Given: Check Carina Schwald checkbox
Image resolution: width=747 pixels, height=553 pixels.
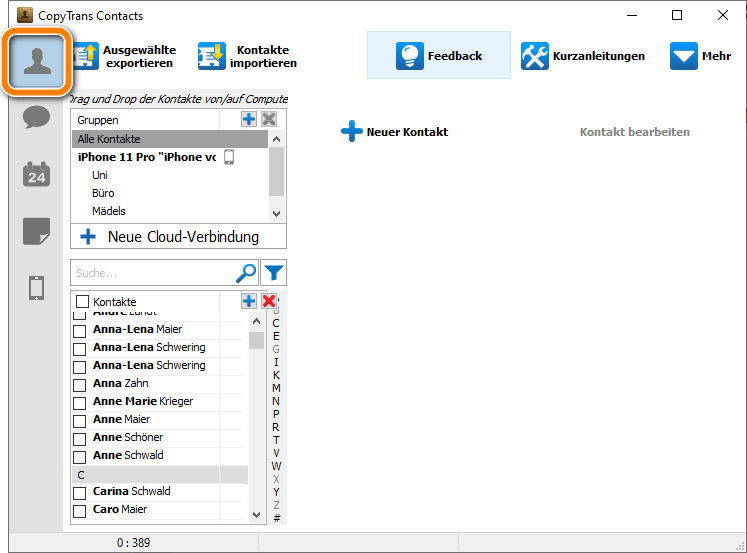Looking at the screenshot, I should (80, 493).
